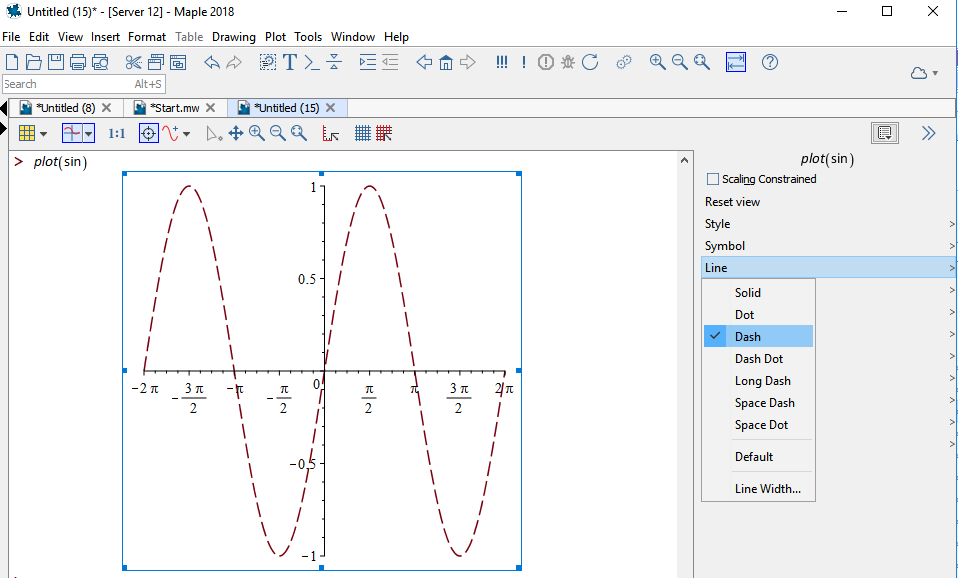Zoom in using the main toolbar magnifier plus
Viewport: 958px width, 578px height.
[657, 62]
